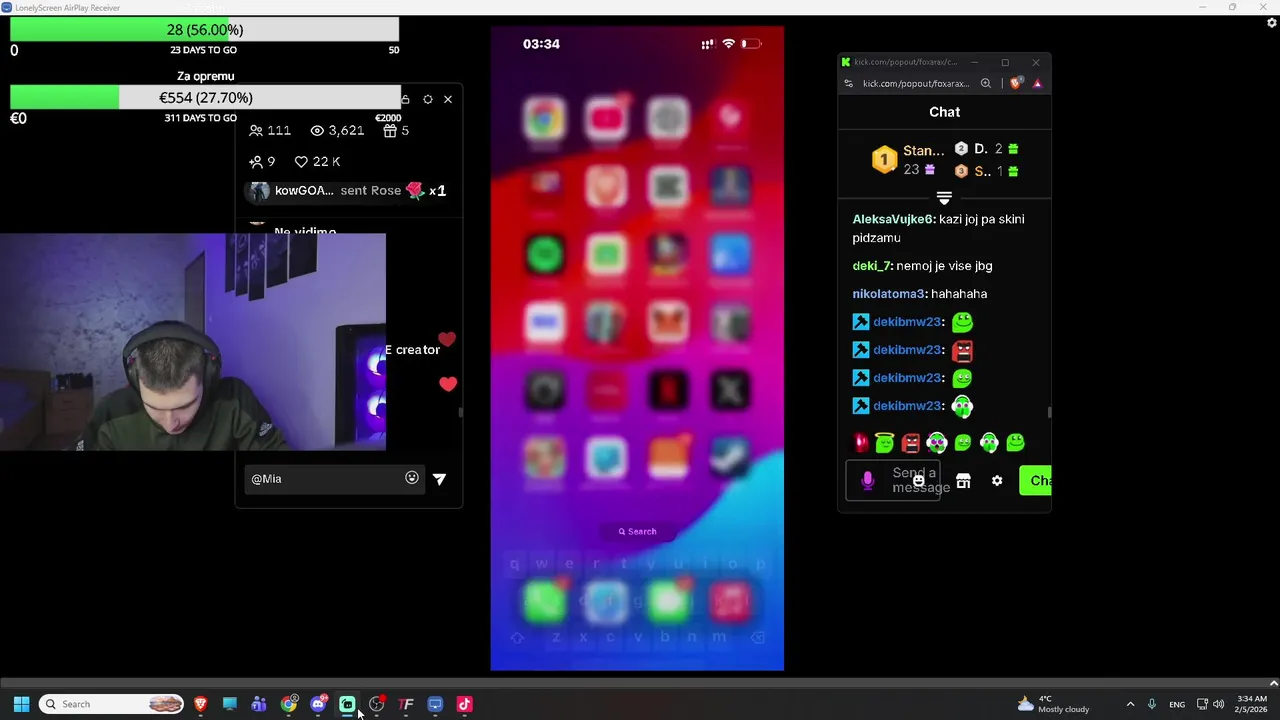
Task: Open Brave browser from the taskbar
Action: pos(201,704)
